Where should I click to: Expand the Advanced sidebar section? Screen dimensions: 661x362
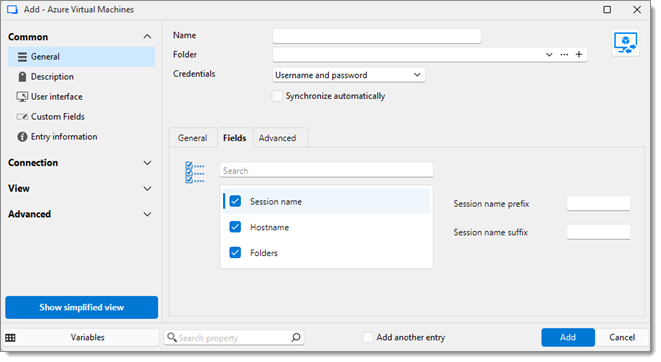[147, 214]
